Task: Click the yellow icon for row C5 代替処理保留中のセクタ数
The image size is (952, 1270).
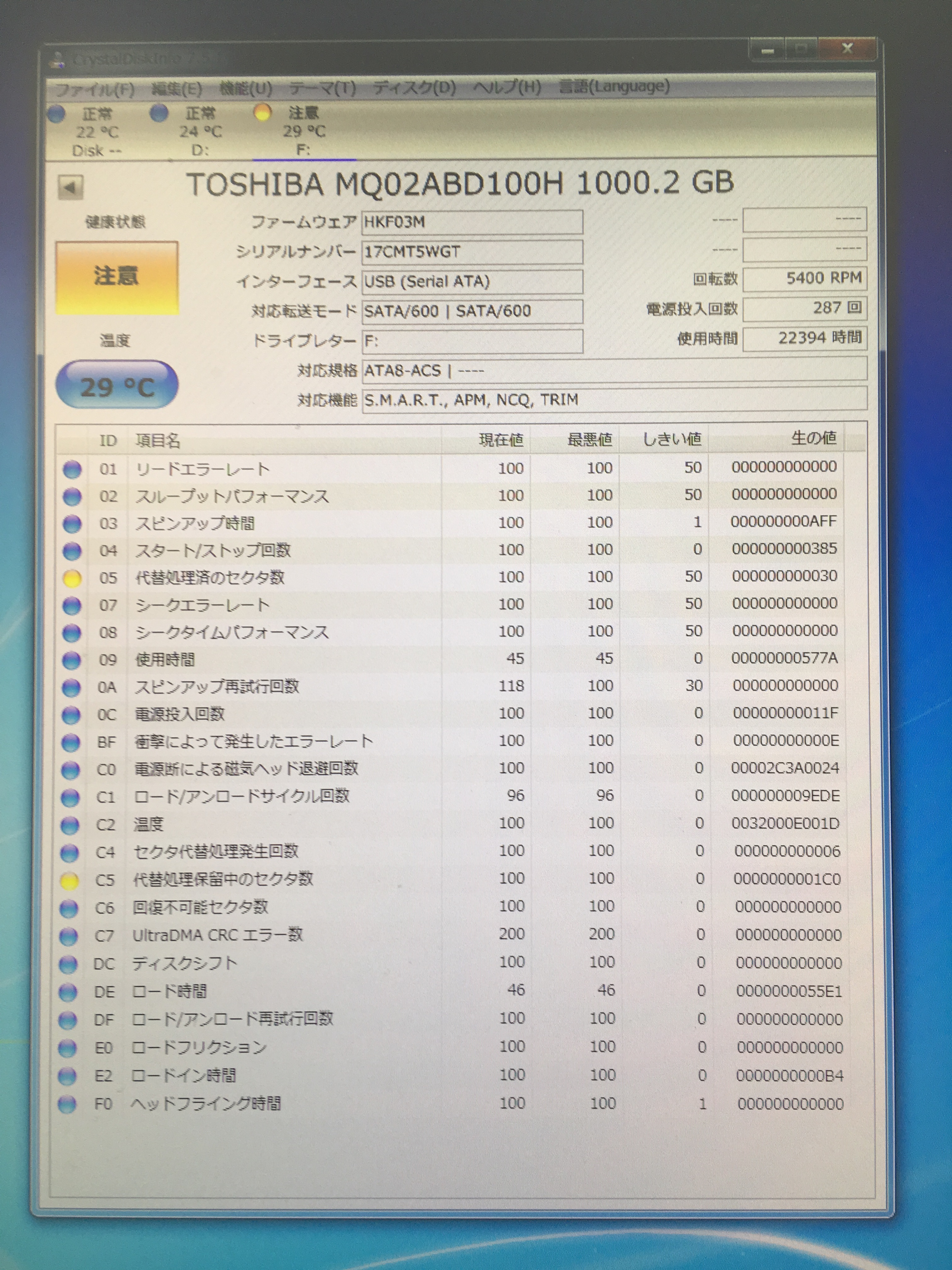Action: (x=70, y=881)
